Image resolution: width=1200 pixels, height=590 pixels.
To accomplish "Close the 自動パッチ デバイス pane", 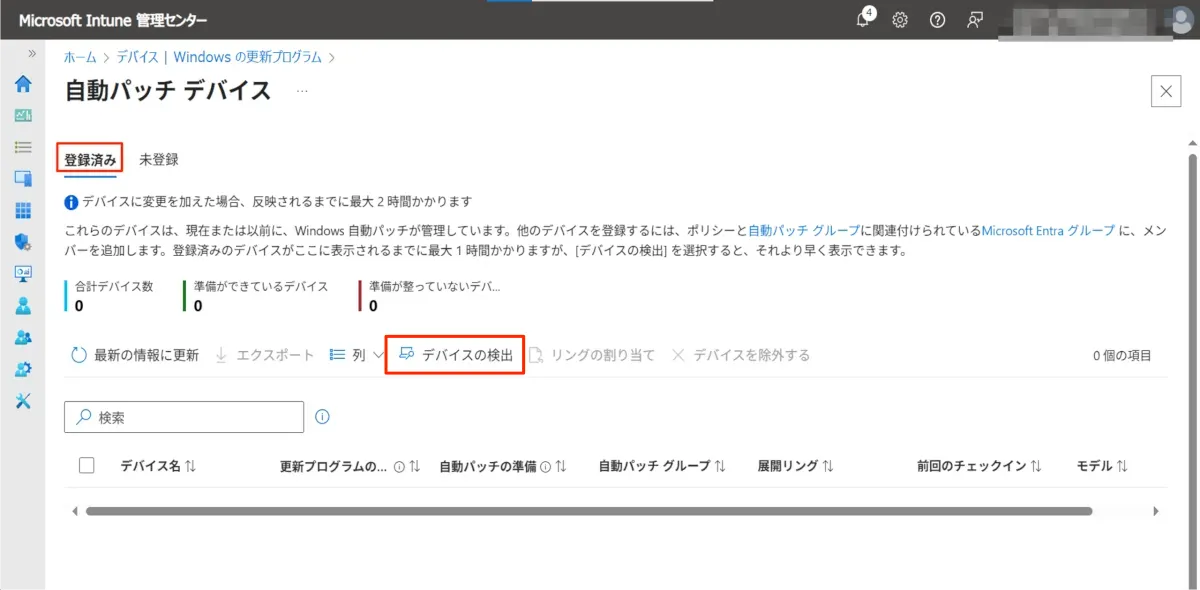I will tap(1166, 91).
